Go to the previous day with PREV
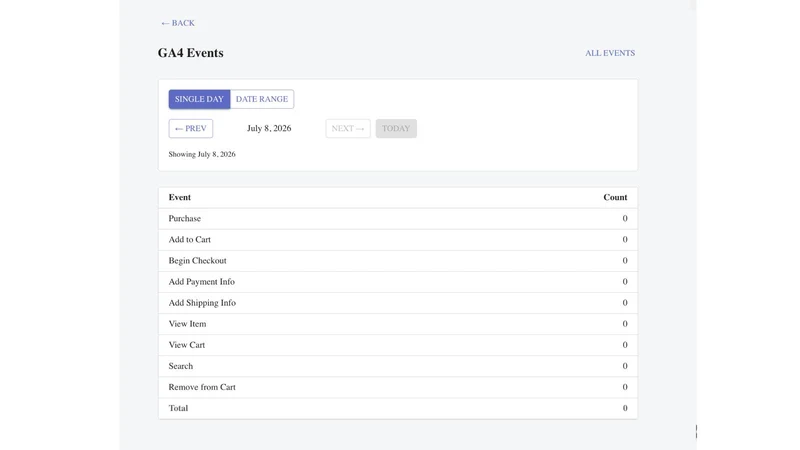Viewport: 800px width, 450px height. (x=191, y=129)
